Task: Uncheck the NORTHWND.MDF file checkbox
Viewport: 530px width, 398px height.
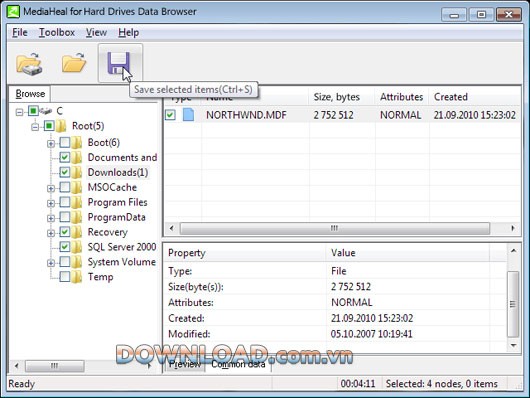Action: (x=170, y=115)
